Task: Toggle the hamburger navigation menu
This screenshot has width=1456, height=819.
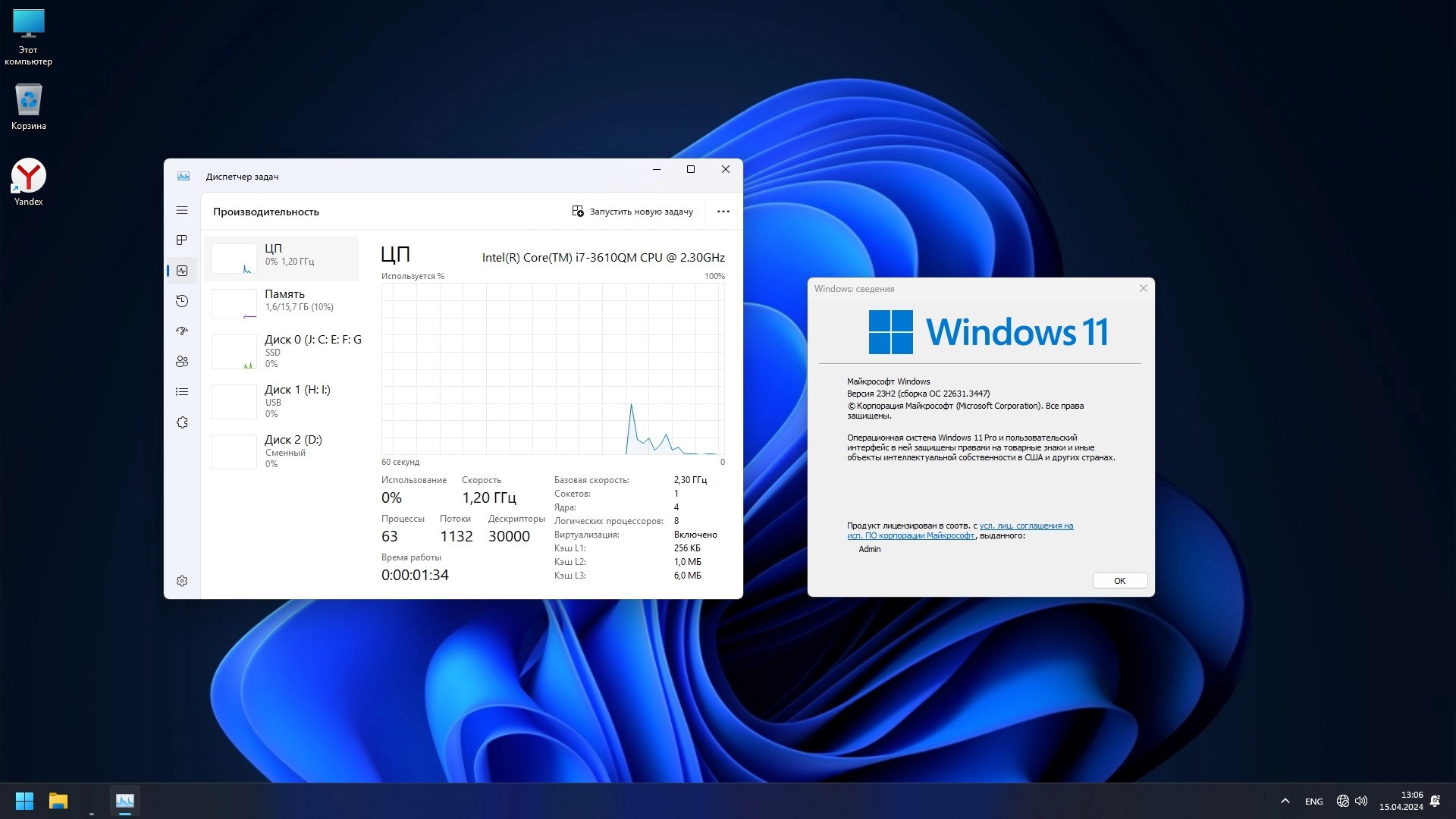Action: (182, 210)
